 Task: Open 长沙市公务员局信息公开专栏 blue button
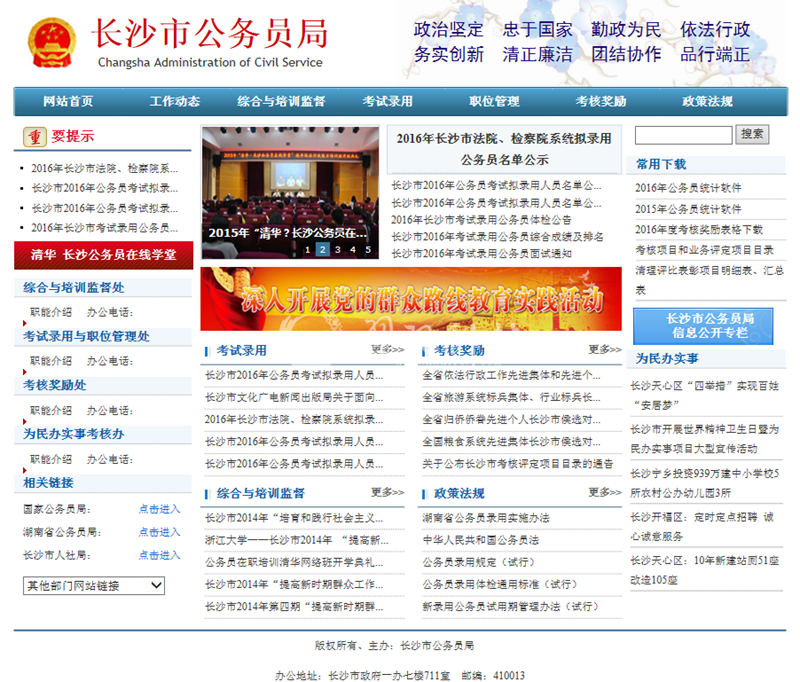(703, 326)
